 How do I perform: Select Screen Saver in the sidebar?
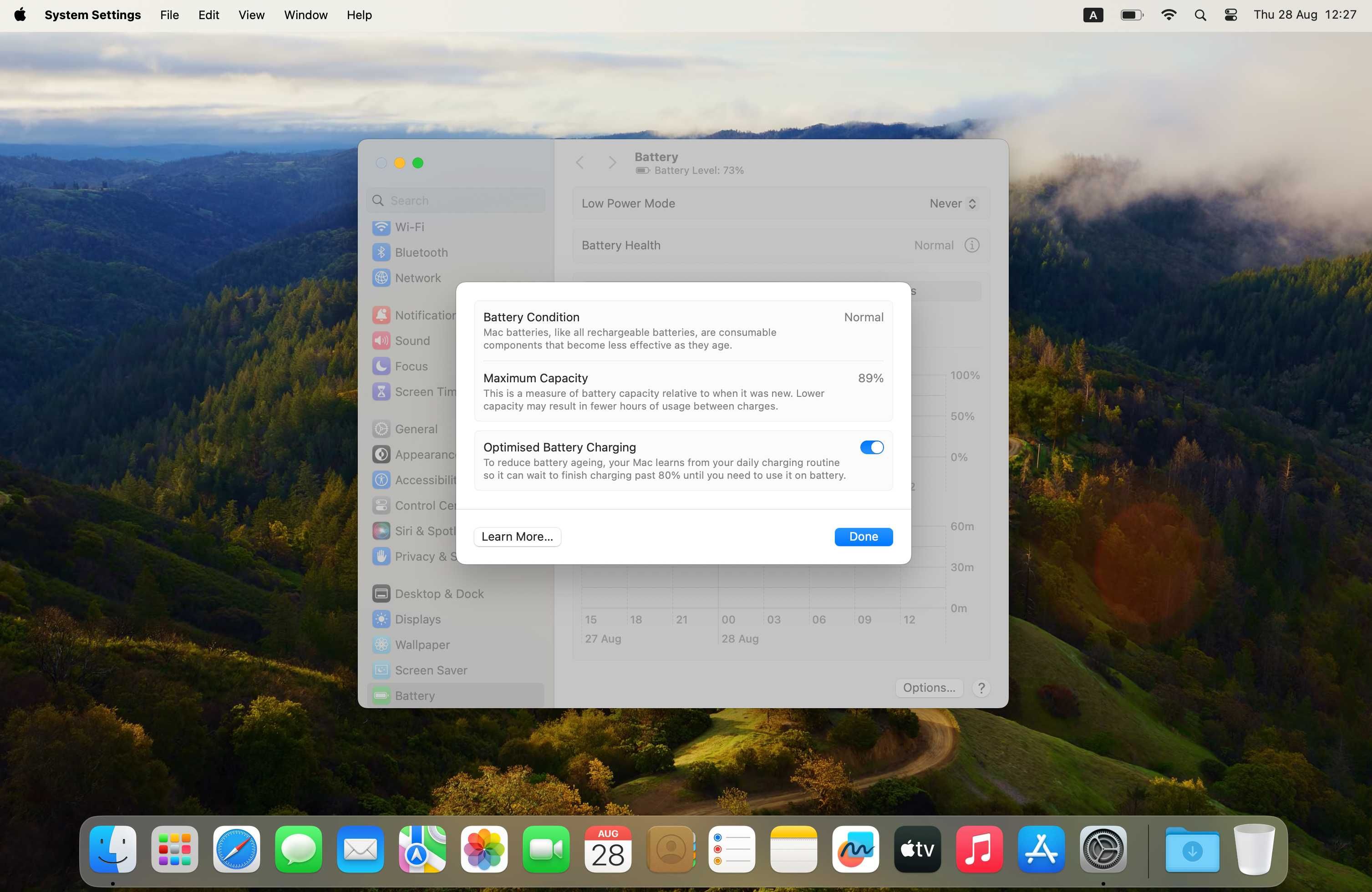(x=455, y=670)
